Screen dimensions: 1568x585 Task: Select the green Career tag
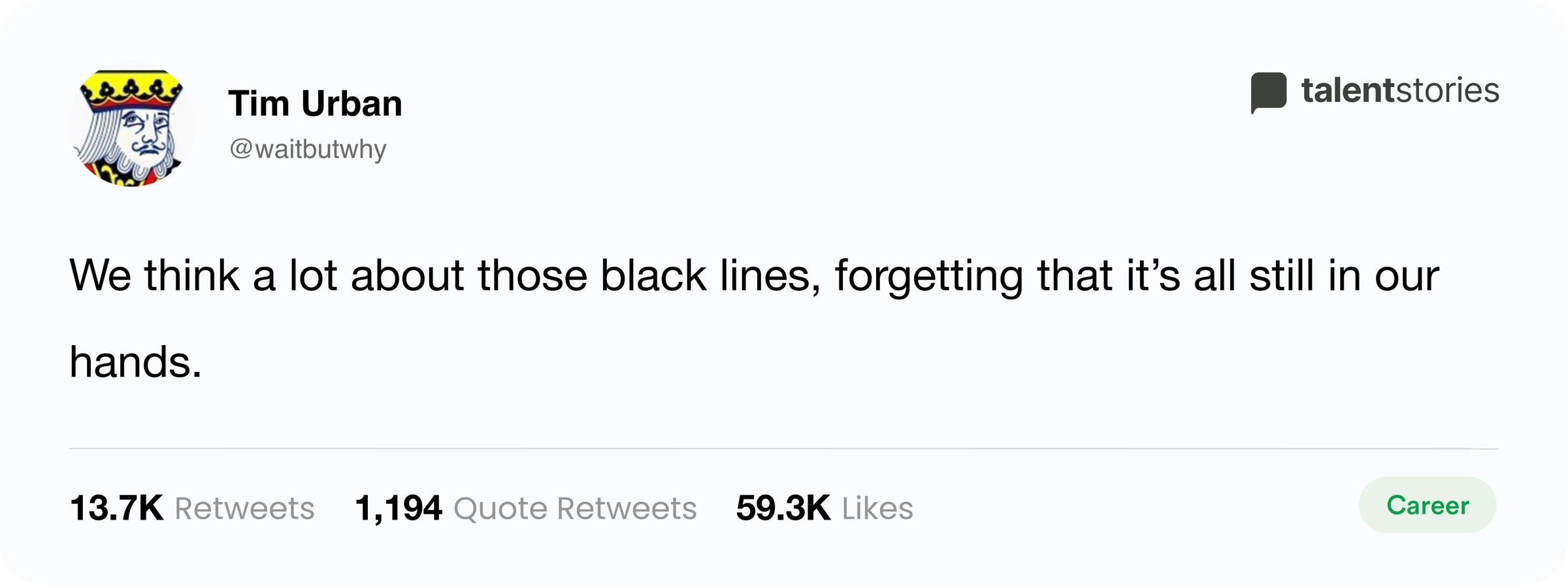(x=1428, y=505)
